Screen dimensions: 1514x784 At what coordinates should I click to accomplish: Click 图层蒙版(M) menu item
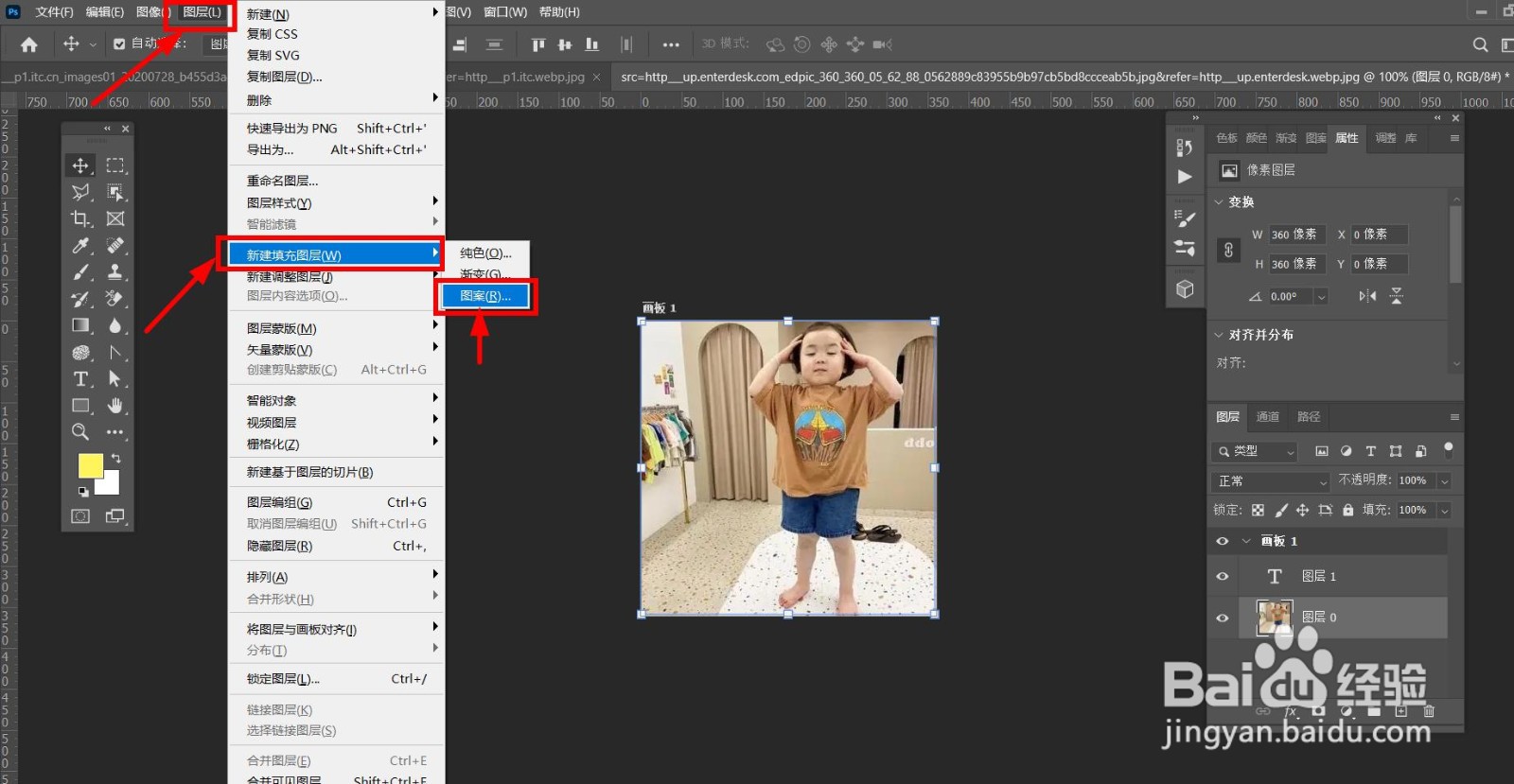pyautogui.click(x=336, y=328)
